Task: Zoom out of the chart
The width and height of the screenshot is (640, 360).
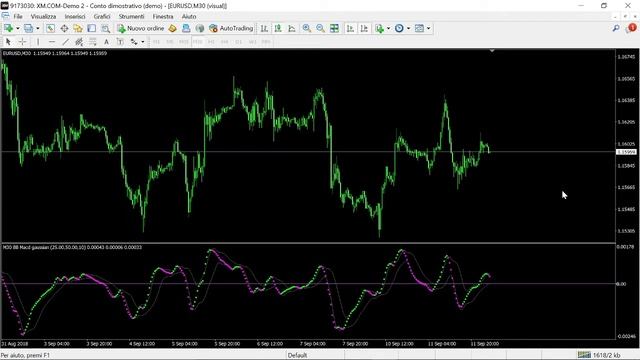Action: [x=320, y=28]
